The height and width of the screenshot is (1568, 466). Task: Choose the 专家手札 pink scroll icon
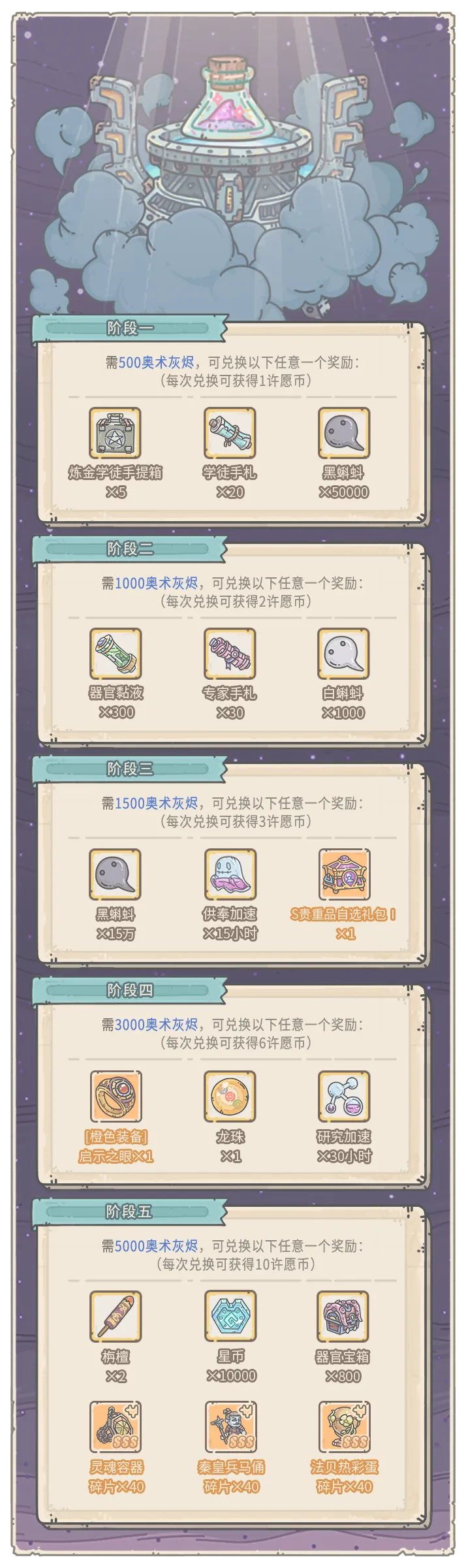(230, 654)
